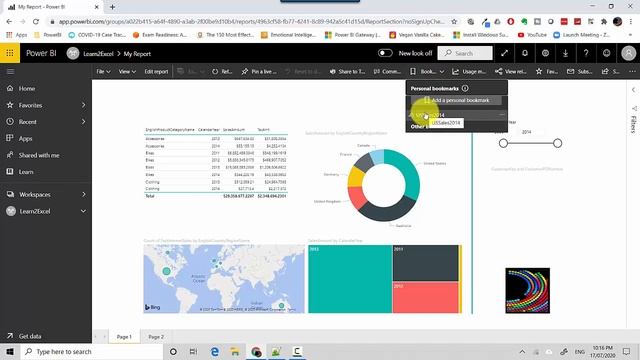Viewport: 640px width, 360px height.
Task: Expand the Filters pane chevron
Action: (633, 90)
